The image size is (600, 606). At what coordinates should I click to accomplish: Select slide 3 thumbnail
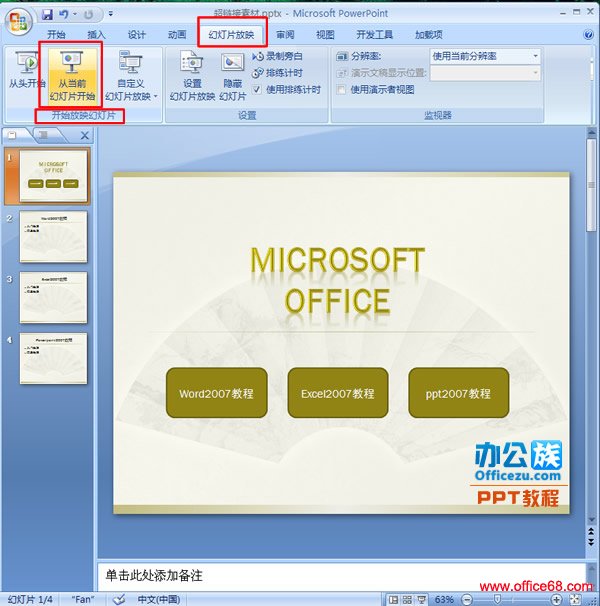pos(53,297)
